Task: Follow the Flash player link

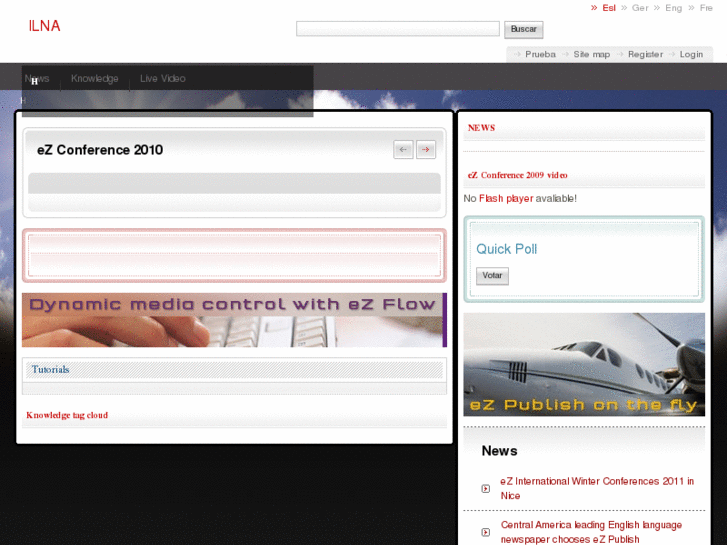Action: (x=506, y=199)
